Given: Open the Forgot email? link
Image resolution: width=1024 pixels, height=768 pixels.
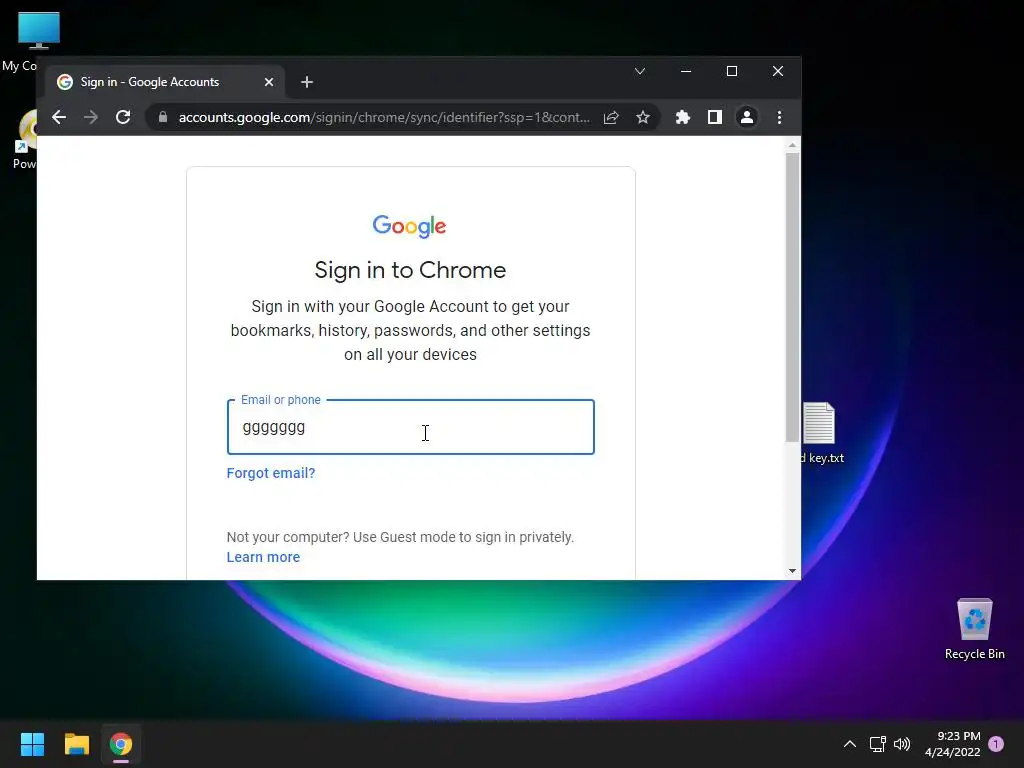Looking at the screenshot, I should [x=271, y=473].
